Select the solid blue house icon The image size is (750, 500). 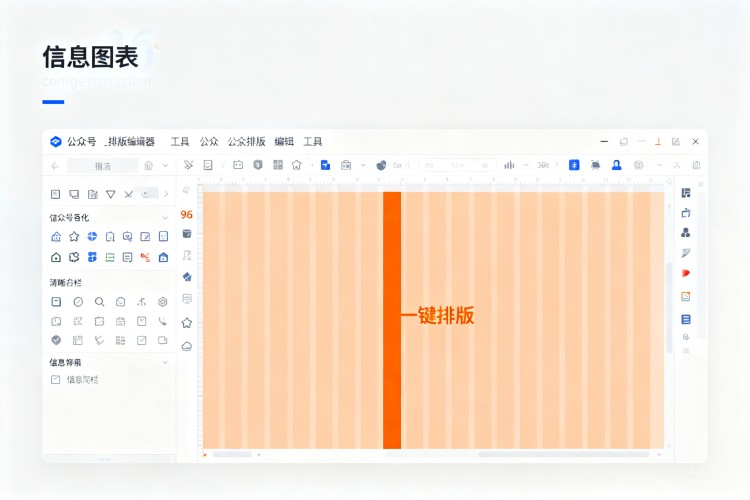pyautogui.click(x=163, y=257)
